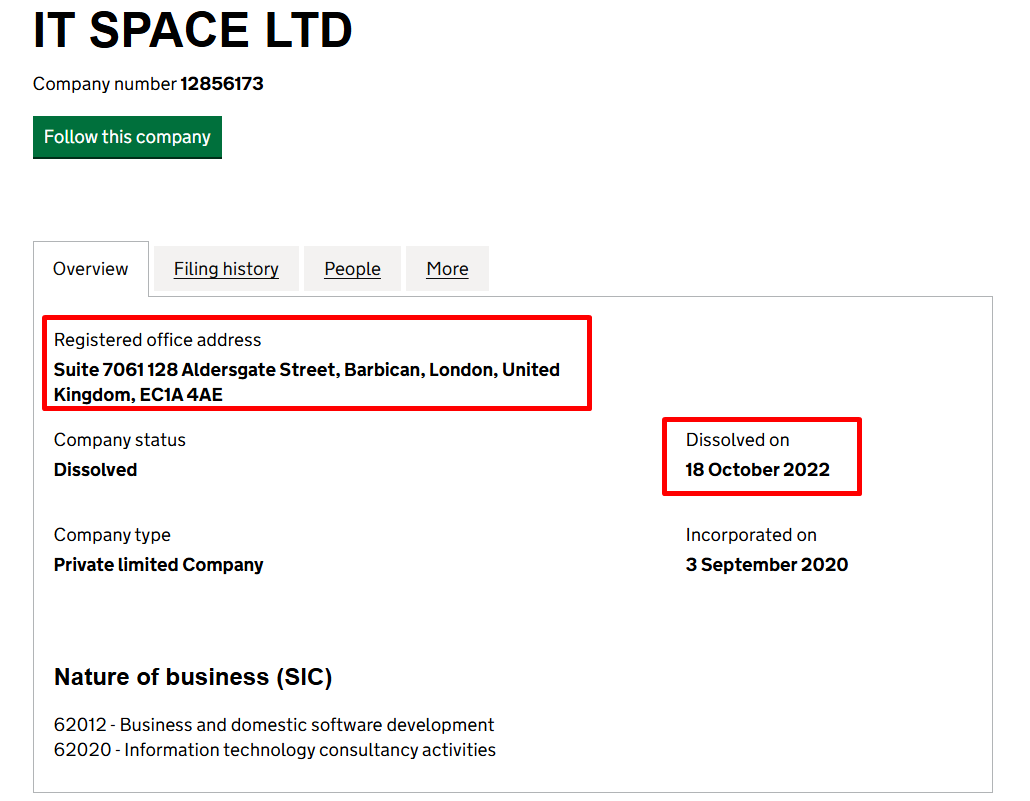Click the Dissolved status value

click(x=95, y=470)
